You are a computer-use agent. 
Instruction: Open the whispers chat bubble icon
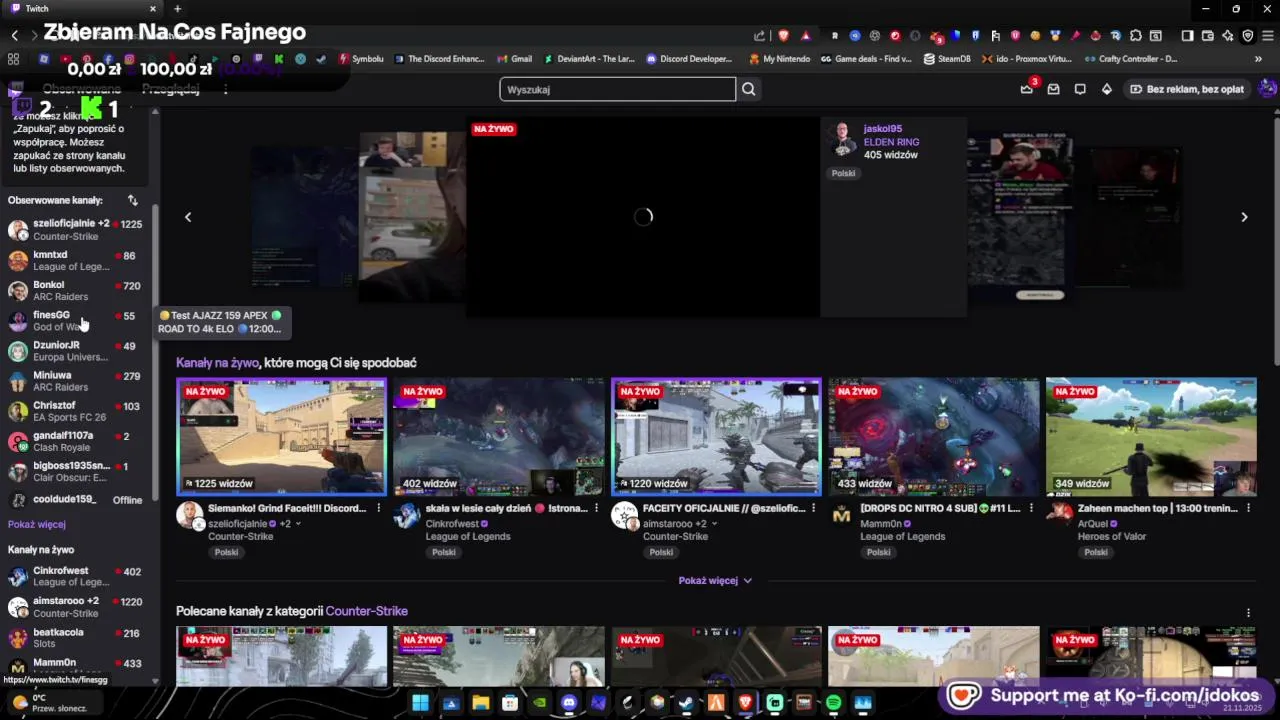(1080, 89)
